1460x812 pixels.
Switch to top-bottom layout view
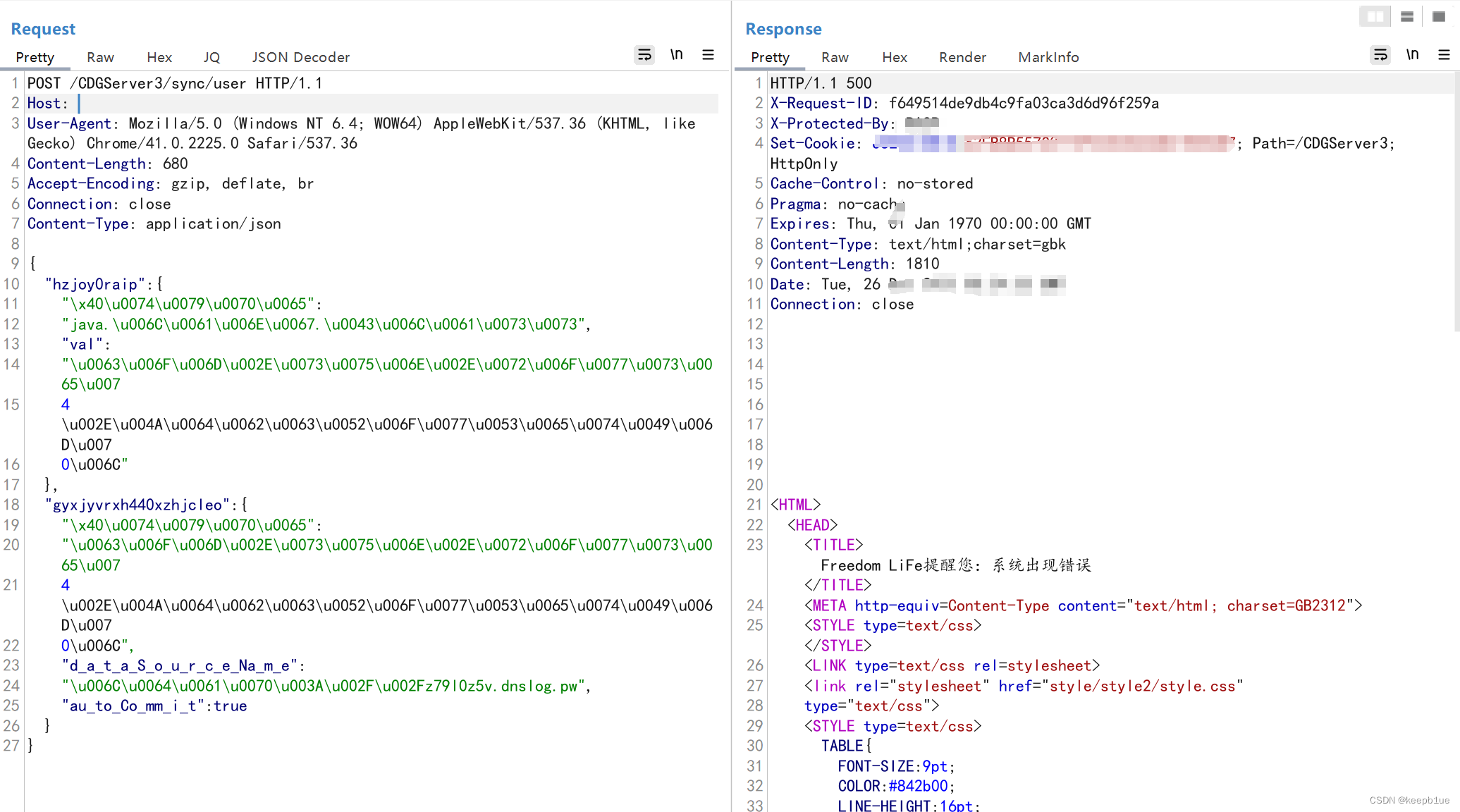coord(1407,17)
